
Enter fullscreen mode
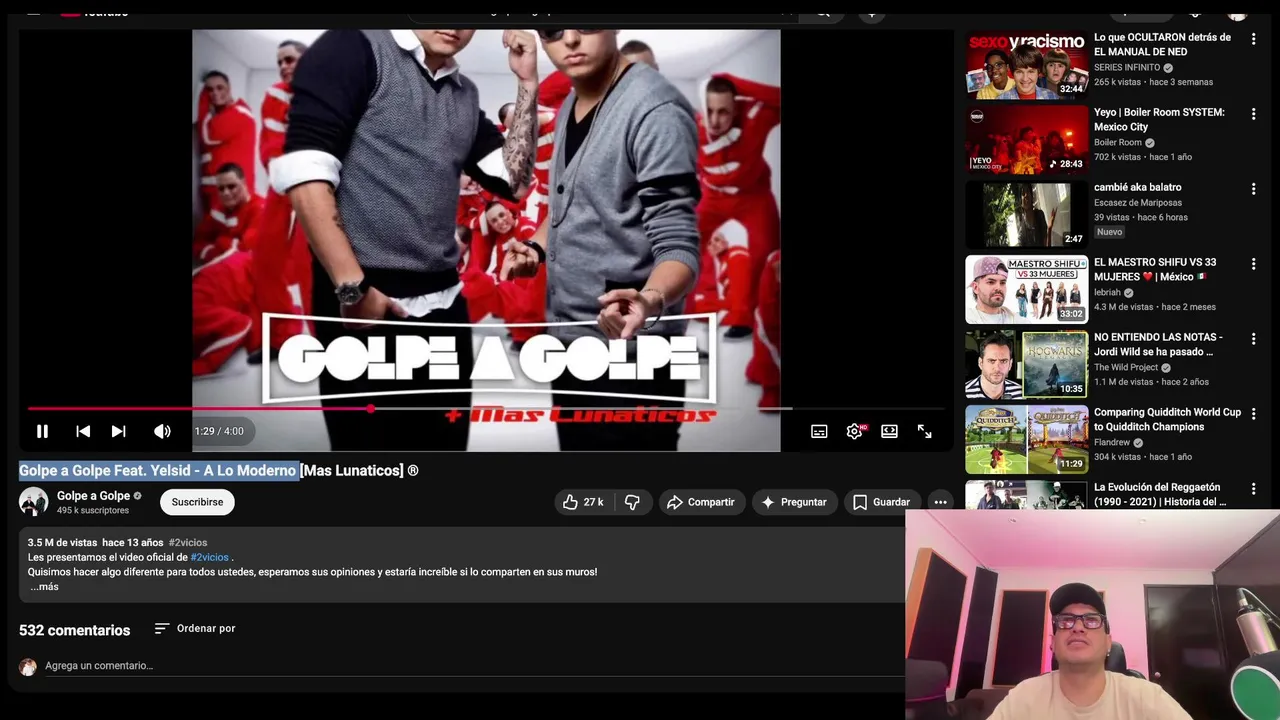point(924,431)
